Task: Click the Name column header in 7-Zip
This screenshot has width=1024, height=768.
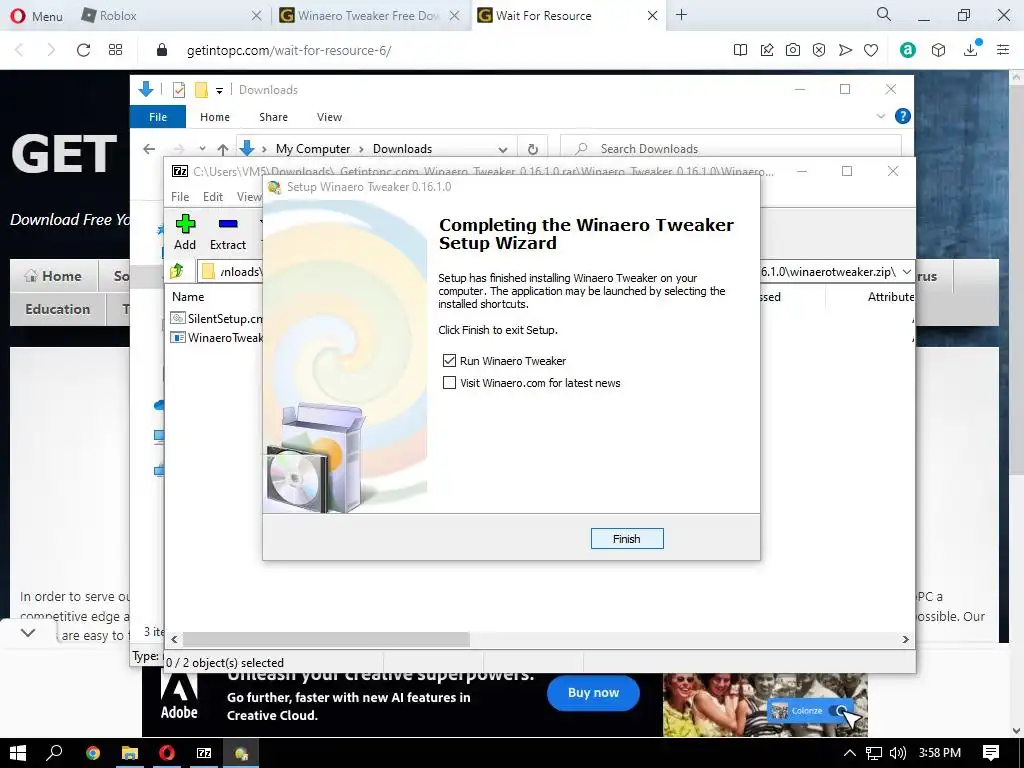Action: click(188, 296)
